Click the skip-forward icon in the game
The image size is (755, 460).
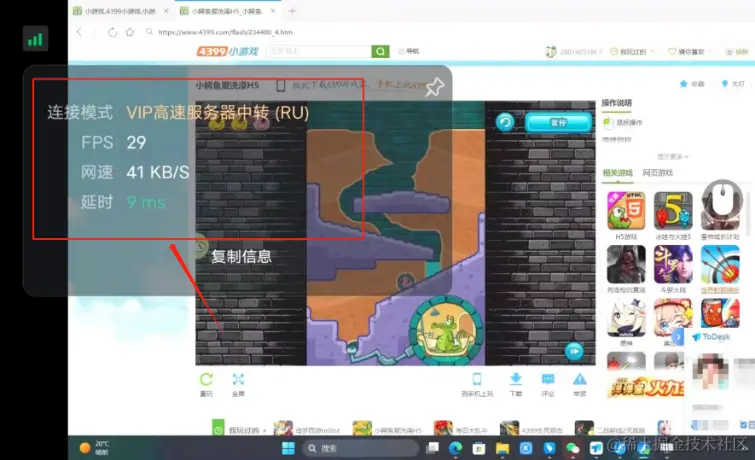(x=574, y=351)
